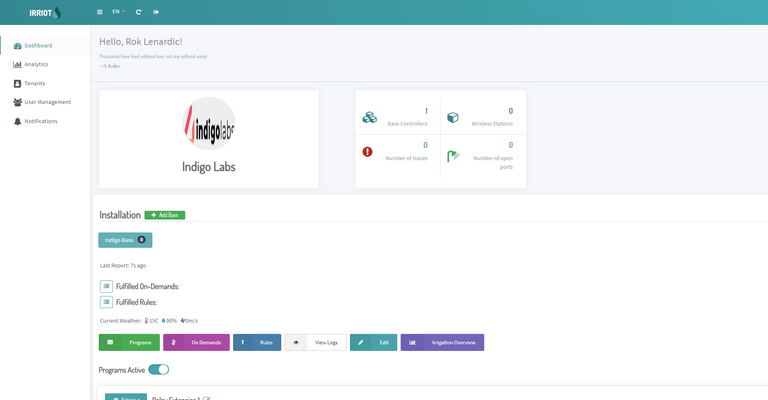Click the Base Controllers label
This screenshot has height=400, width=768.
[407, 124]
